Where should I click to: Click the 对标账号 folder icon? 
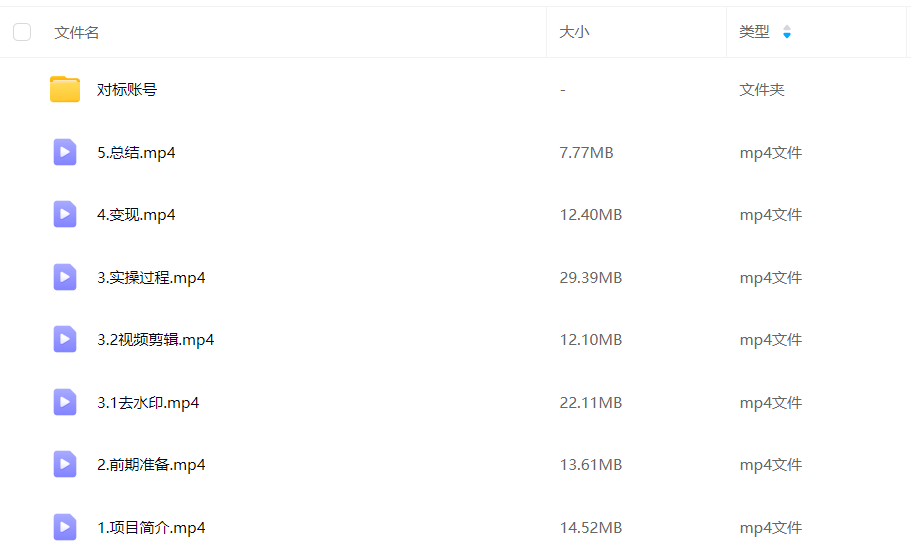point(65,89)
